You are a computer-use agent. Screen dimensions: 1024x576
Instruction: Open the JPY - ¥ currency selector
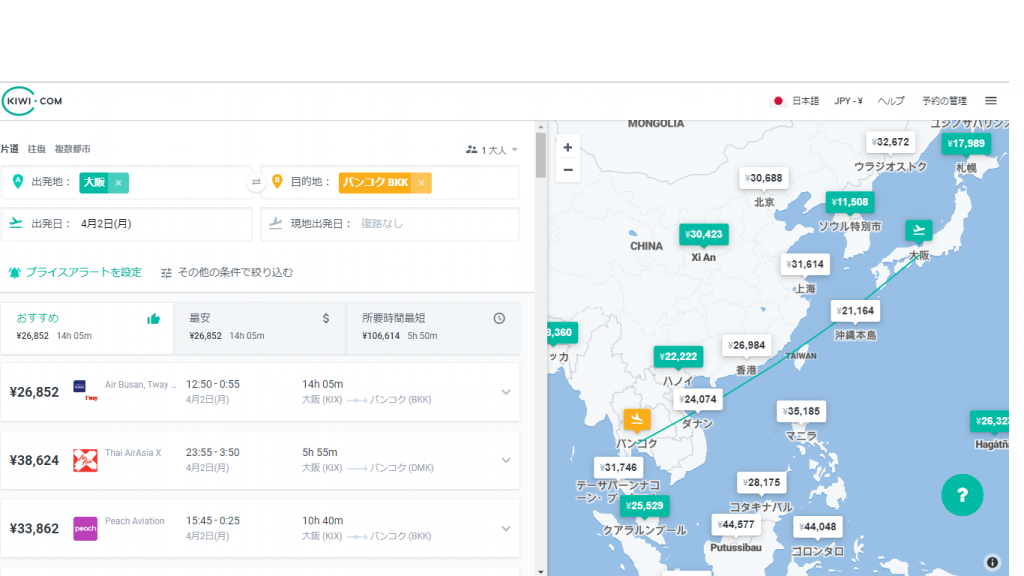848,101
